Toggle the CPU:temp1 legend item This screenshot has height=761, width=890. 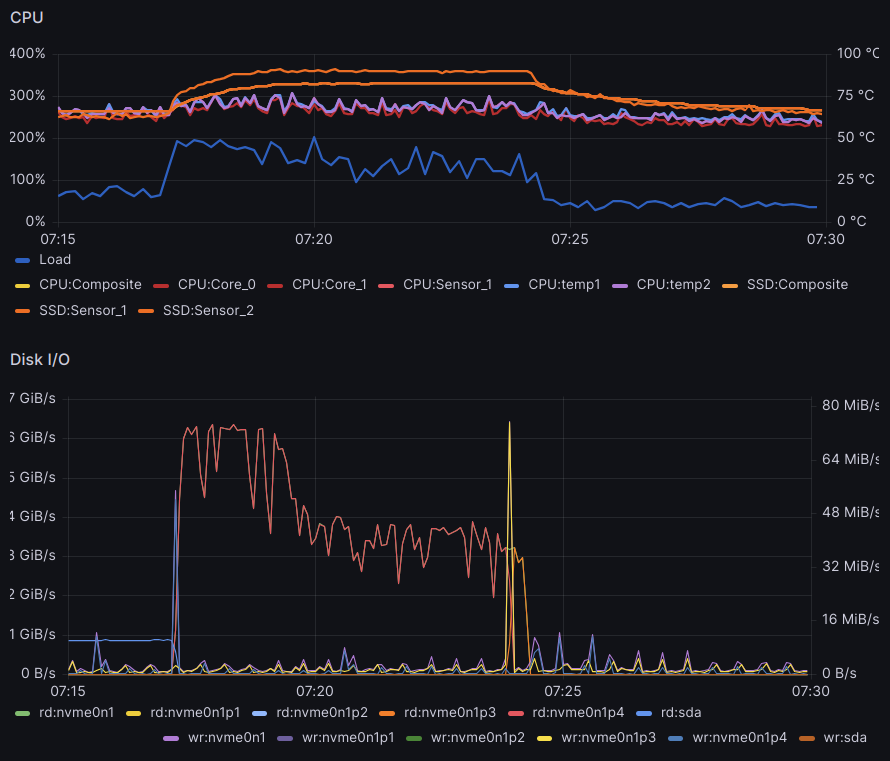tap(564, 285)
